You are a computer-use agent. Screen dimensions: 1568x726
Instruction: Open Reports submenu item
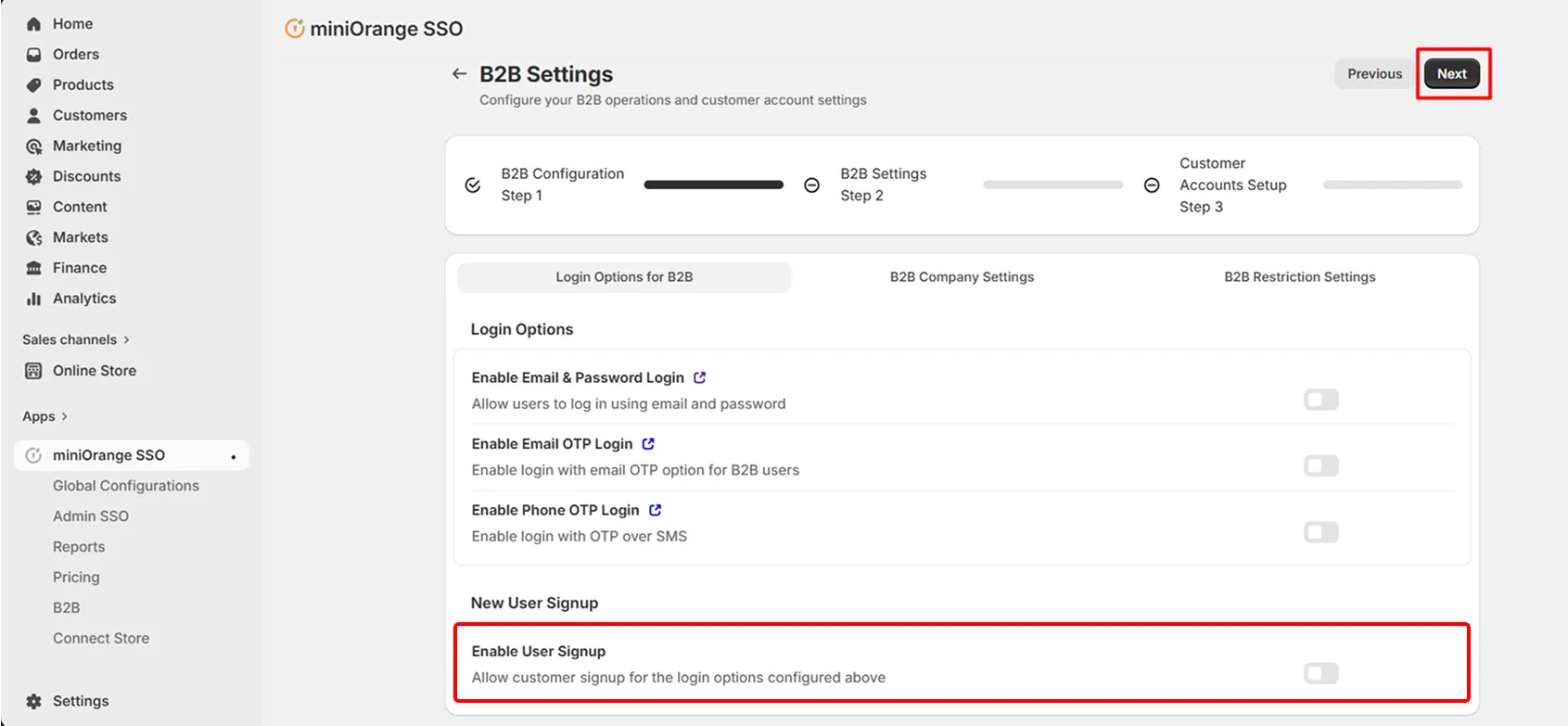(79, 547)
